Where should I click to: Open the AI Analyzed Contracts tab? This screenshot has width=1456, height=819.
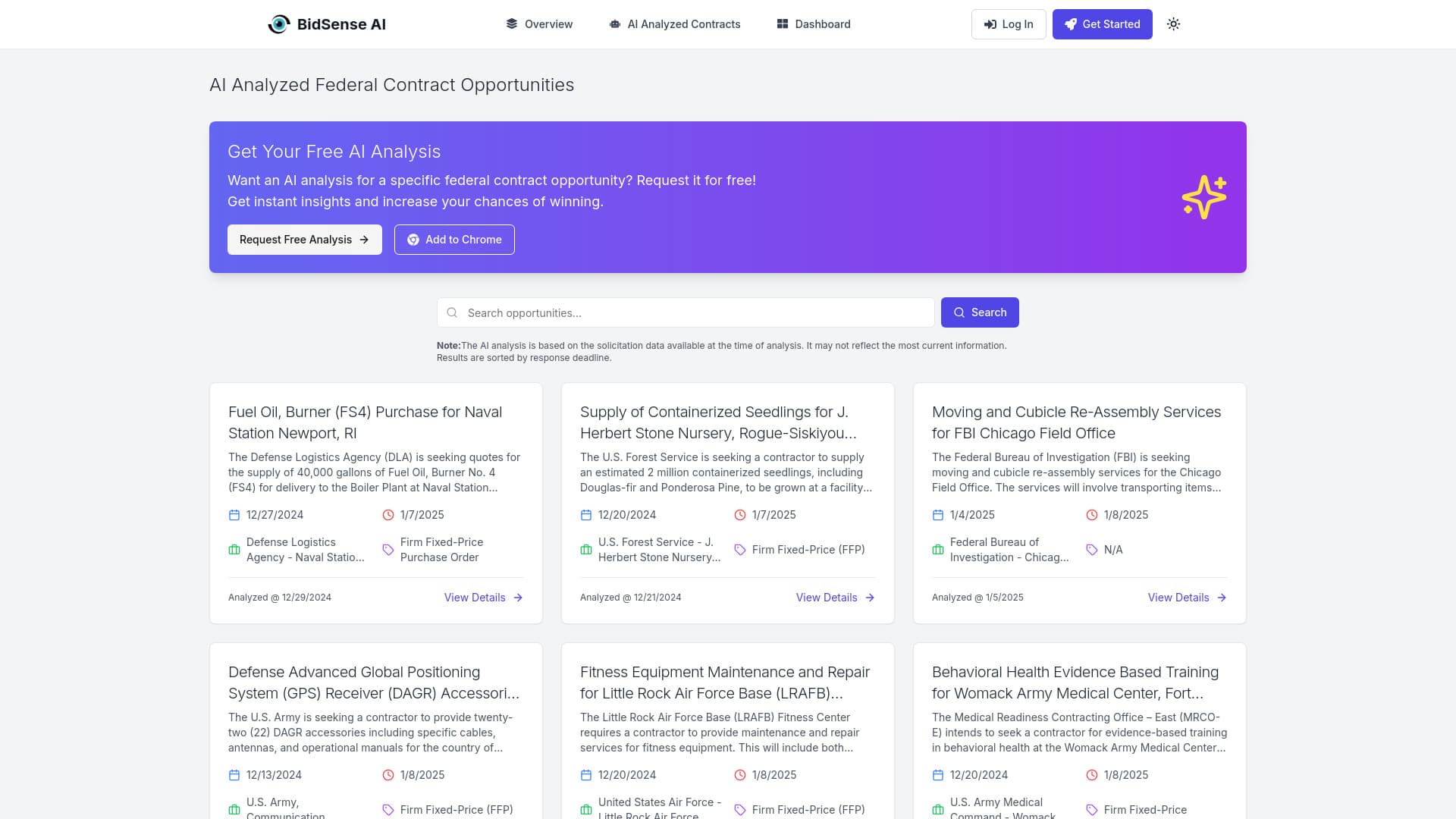pos(674,24)
